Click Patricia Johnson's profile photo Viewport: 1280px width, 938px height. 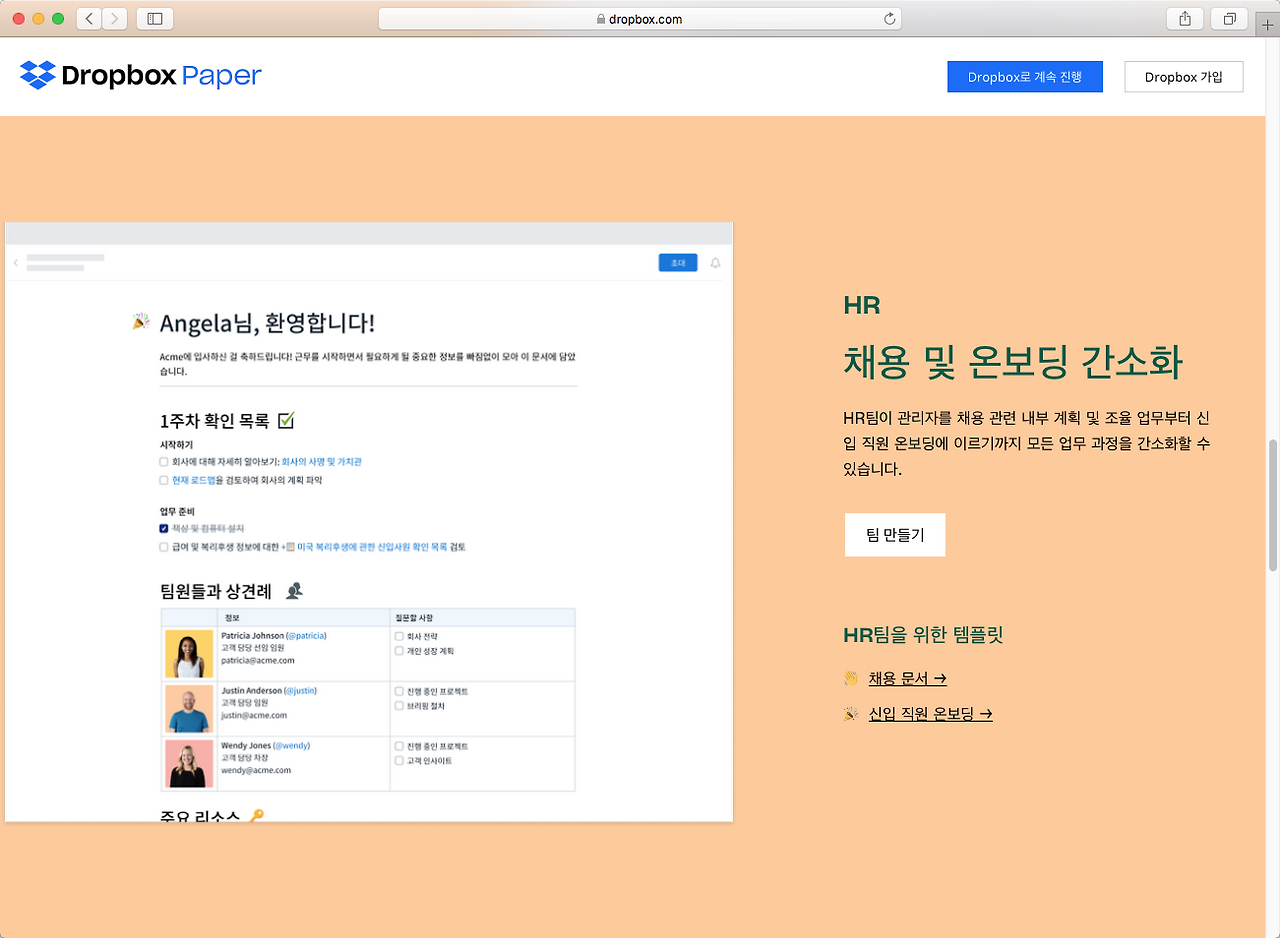pos(189,655)
